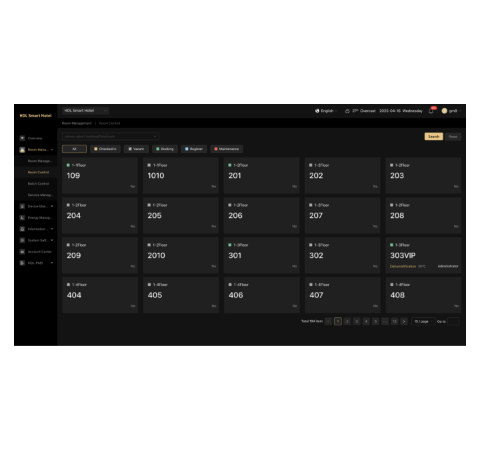Open room 303VIP card
The image size is (480, 450).
423,256
